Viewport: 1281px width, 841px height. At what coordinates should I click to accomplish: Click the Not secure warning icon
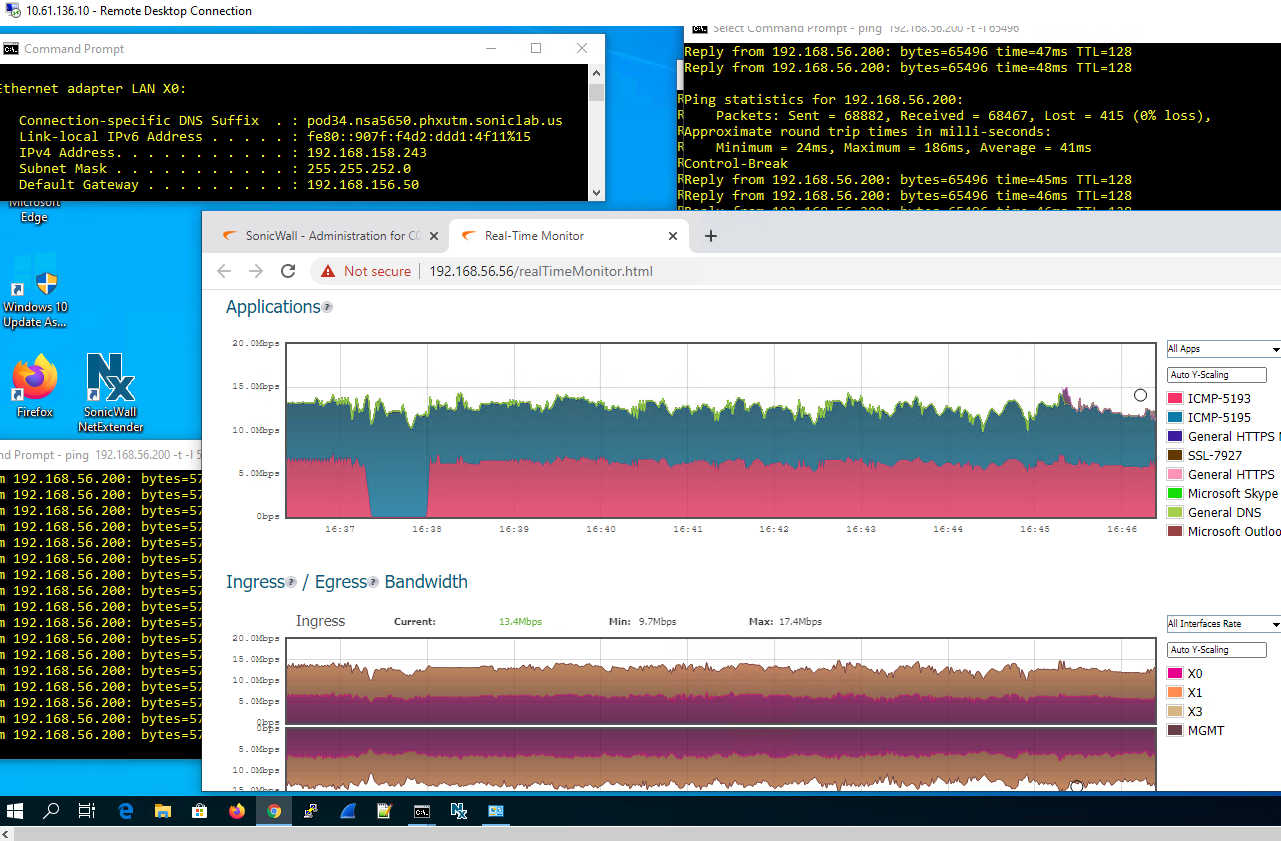(328, 271)
